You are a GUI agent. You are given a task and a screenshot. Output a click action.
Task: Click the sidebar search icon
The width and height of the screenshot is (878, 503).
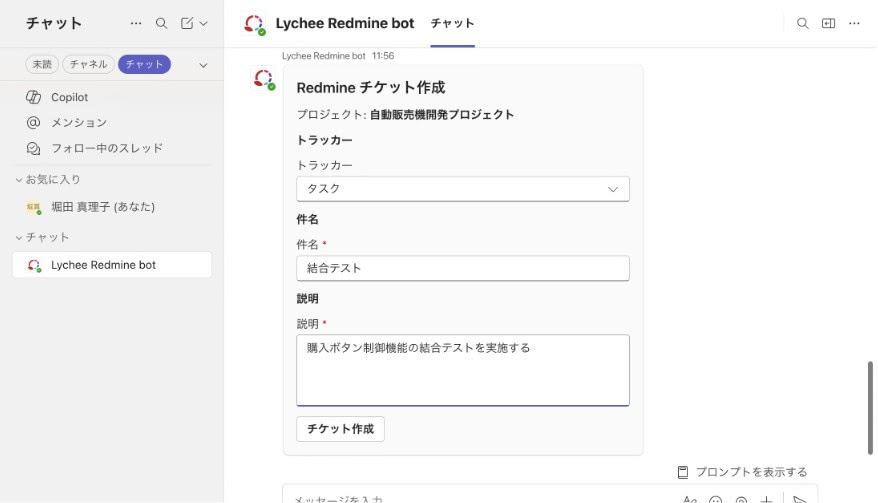[x=161, y=23]
